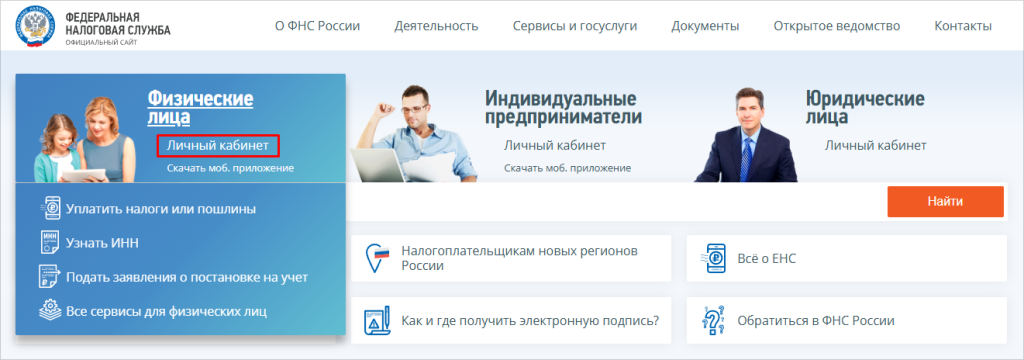
Task: Open the Сервисы и госуслуги menu
Action: 575,26
